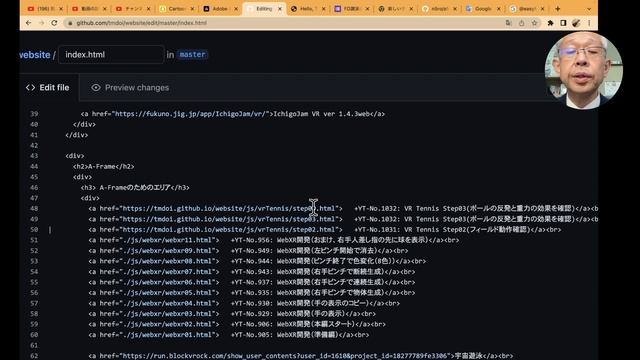
Task: Click line 39 IchigoJam VR link code
Action: 233,114
